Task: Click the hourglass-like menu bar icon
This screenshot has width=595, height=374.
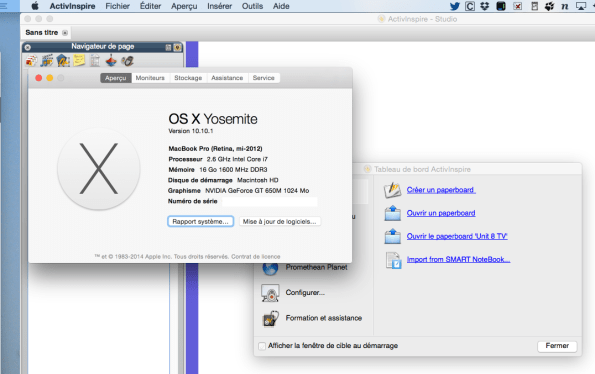Action: pyautogui.click(x=535, y=6)
